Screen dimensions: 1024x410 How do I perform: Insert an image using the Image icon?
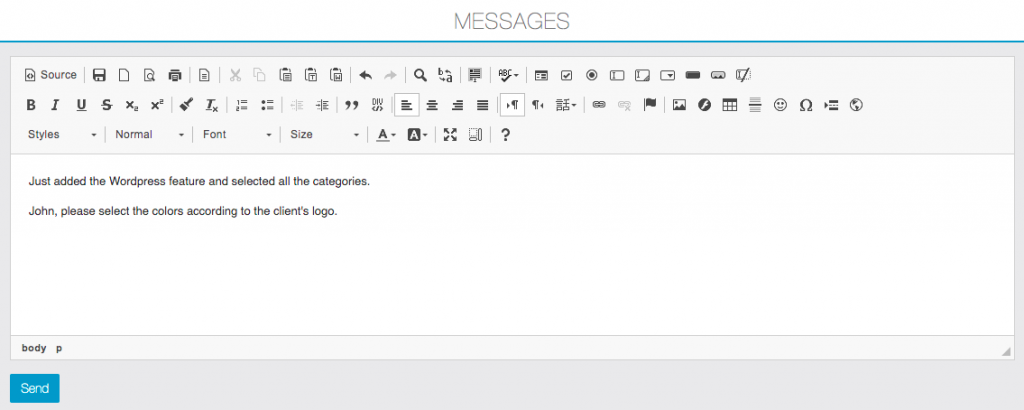[679, 105]
